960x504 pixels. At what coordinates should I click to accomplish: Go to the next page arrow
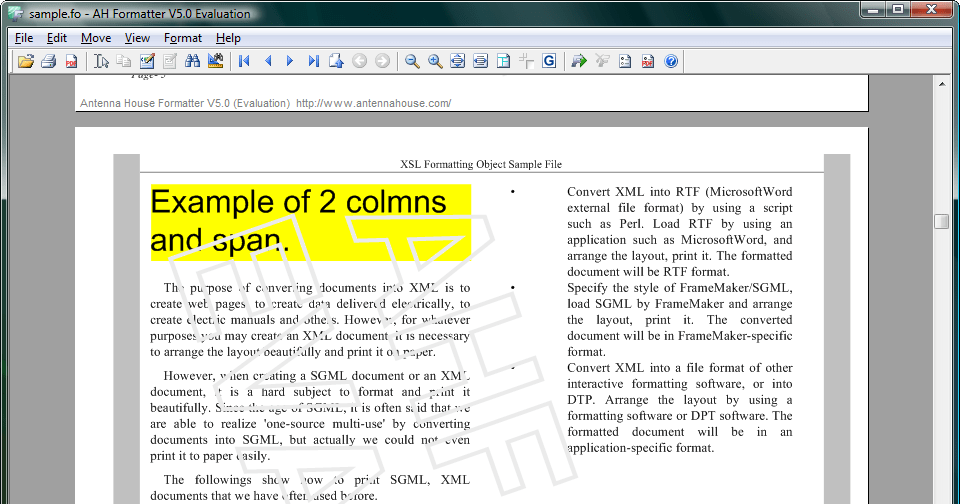pyautogui.click(x=290, y=61)
